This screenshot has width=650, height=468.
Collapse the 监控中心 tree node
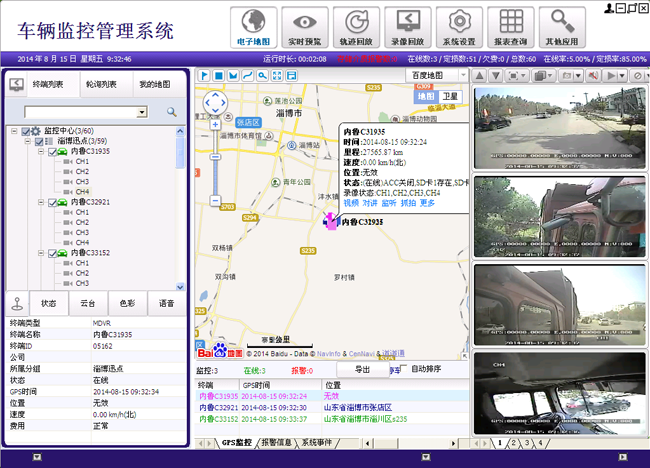click(14, 131)
